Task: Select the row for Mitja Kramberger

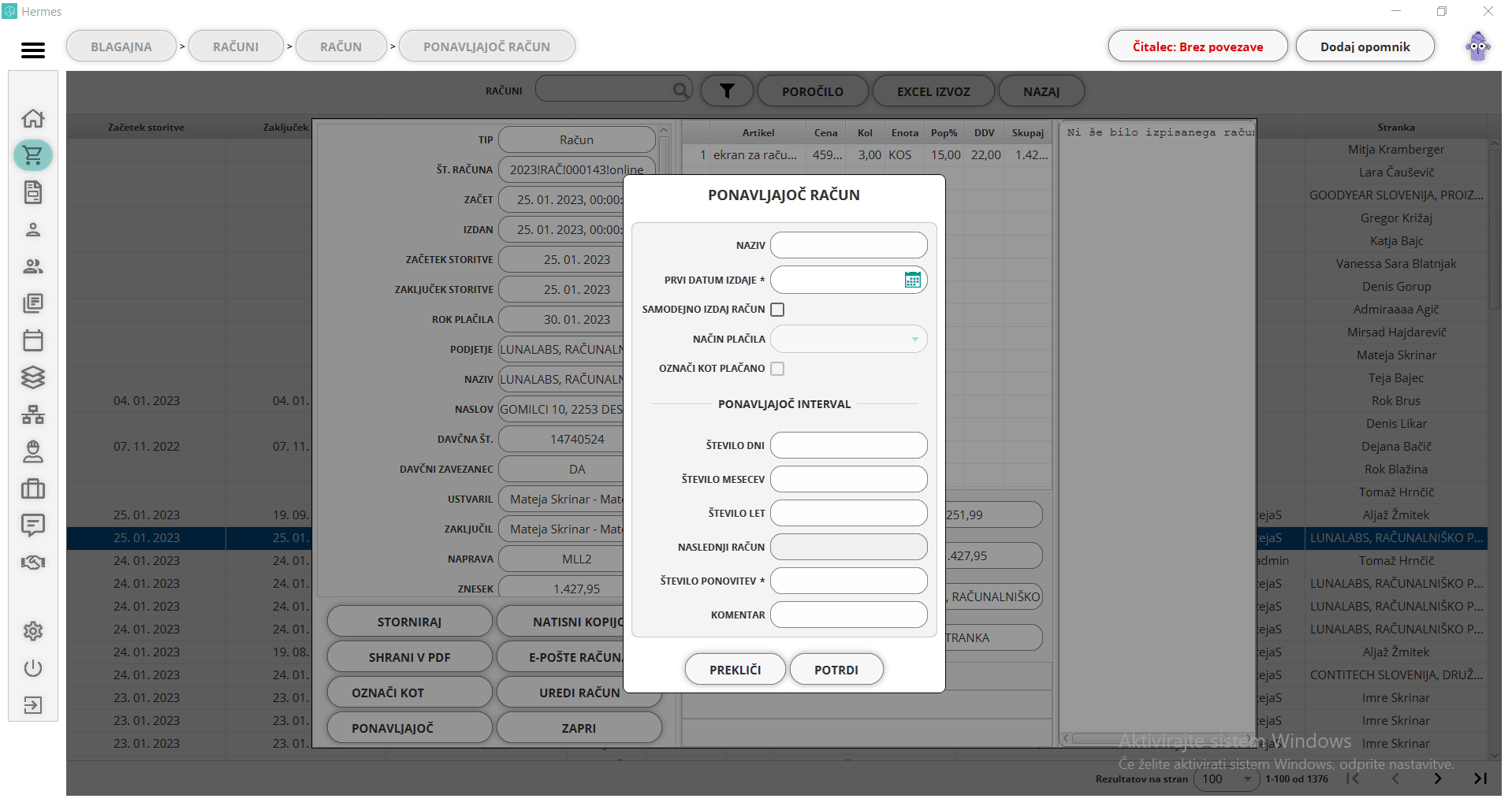Action: pyautogui.click(x=1395, y=150)
